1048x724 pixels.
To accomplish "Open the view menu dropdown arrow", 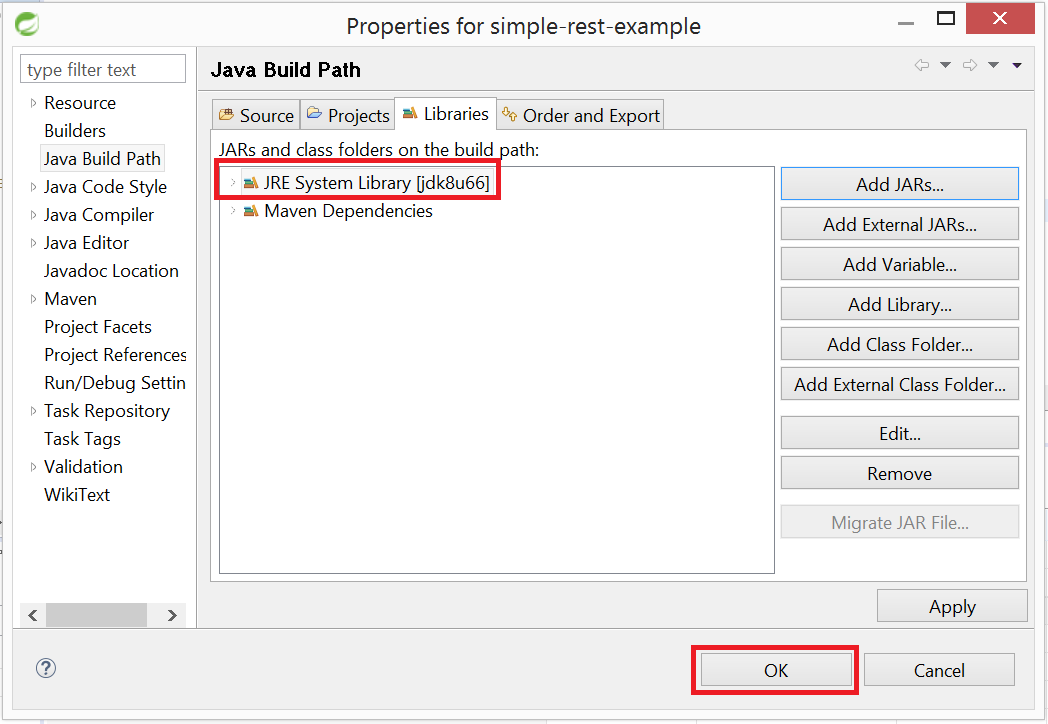I will (x=1017, y=66).
